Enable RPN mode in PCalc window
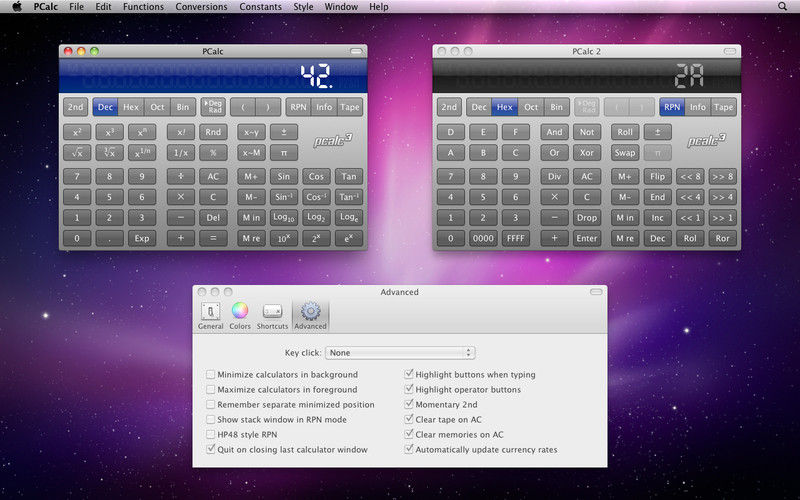The image size is (800, 500). [298, 107]
